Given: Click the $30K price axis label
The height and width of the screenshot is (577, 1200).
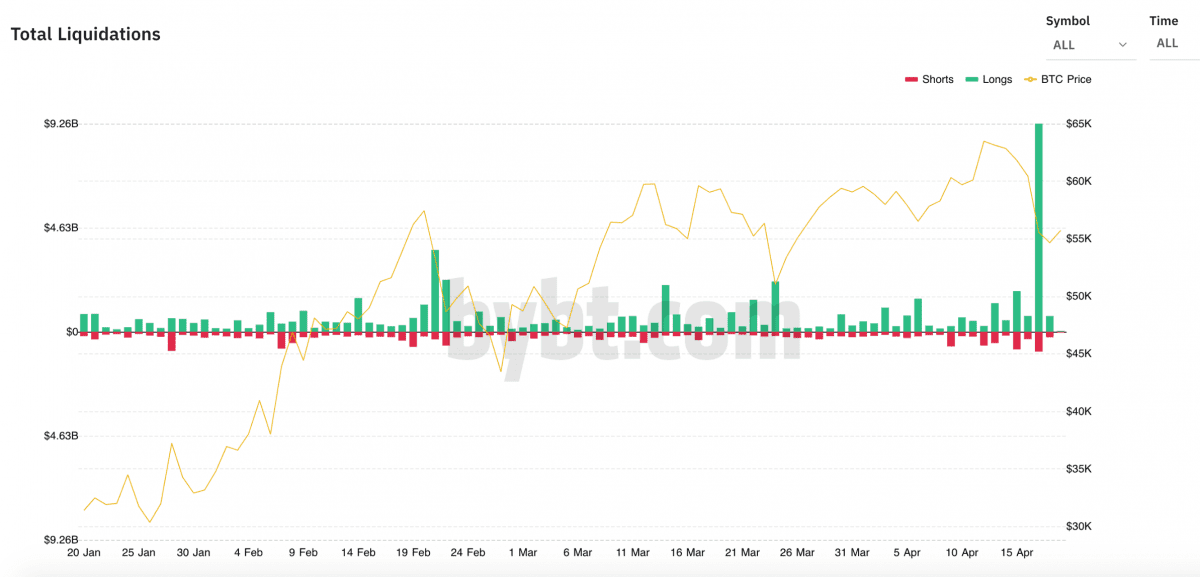Looking at the screenshot, I should pos(1080,527).
